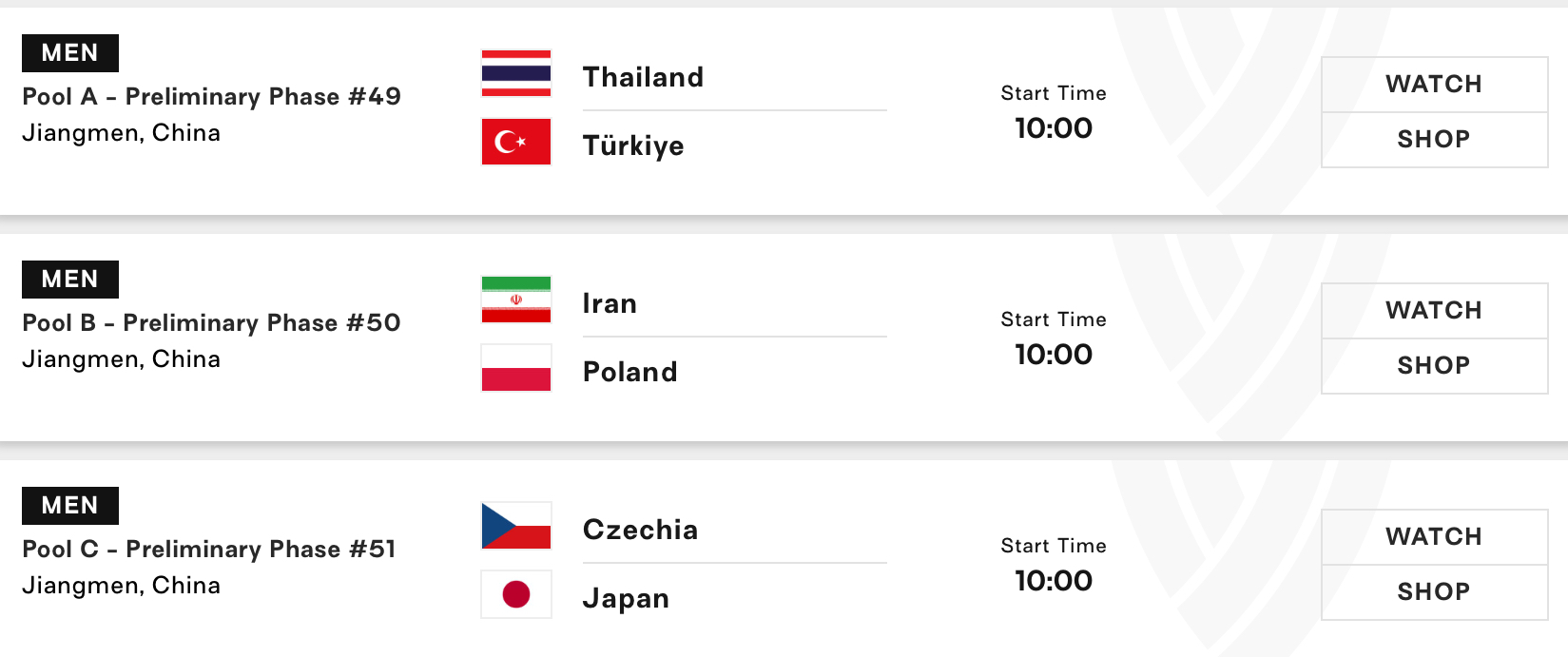Open the Poland team name link

coord(629,372)
